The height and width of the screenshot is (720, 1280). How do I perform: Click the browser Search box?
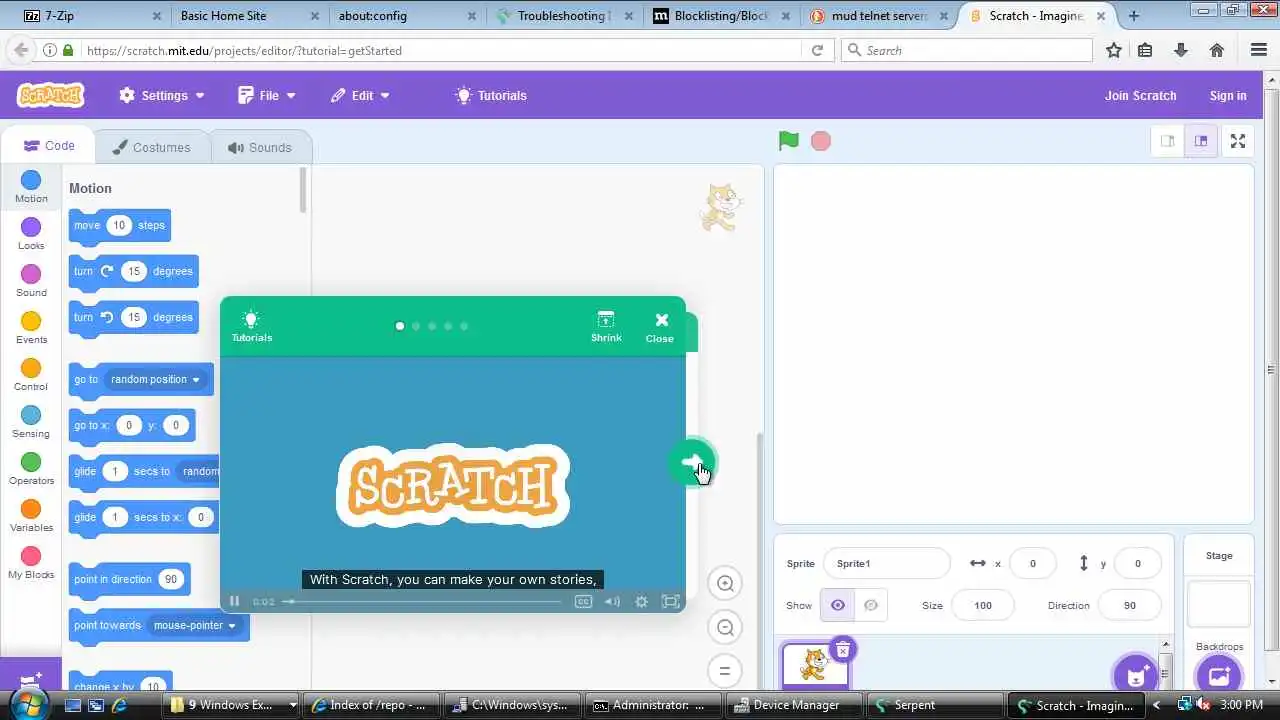click(x=966, y=50)
